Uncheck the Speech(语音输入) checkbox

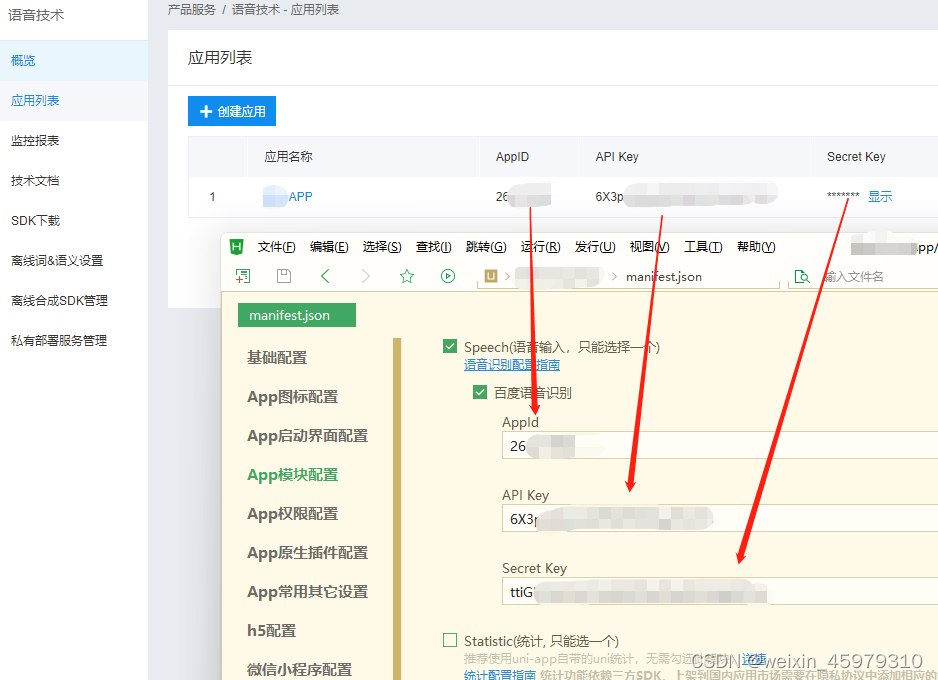[449, 347]
